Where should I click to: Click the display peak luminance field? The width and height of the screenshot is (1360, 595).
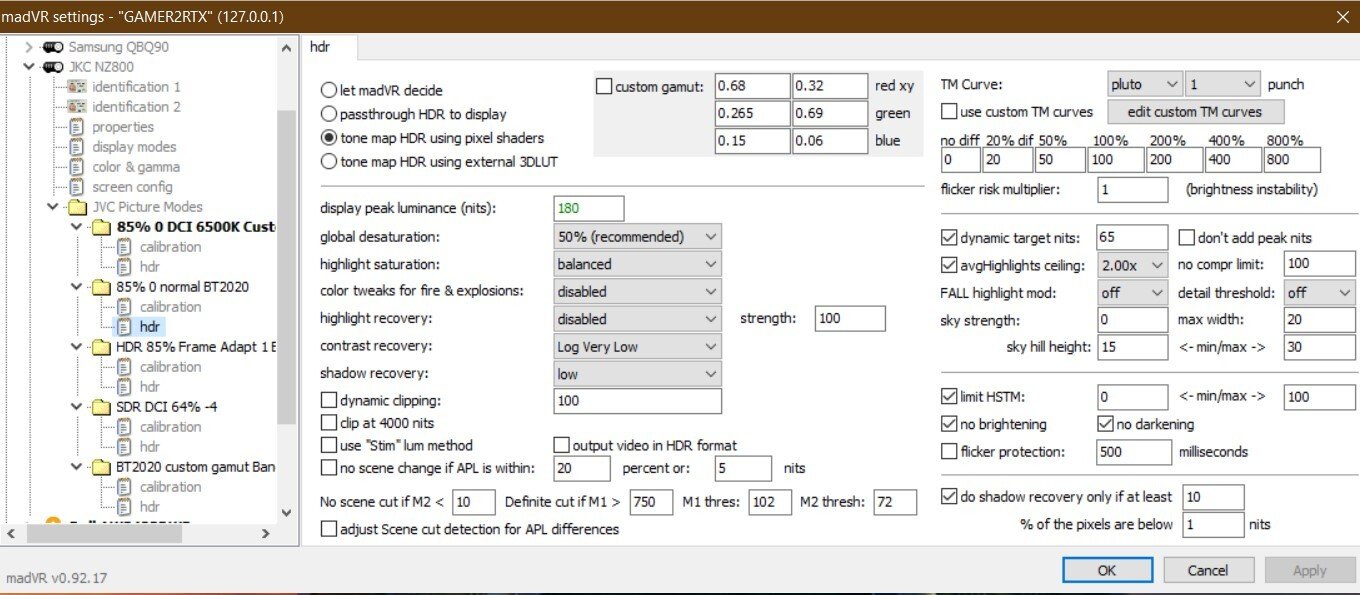588,208
